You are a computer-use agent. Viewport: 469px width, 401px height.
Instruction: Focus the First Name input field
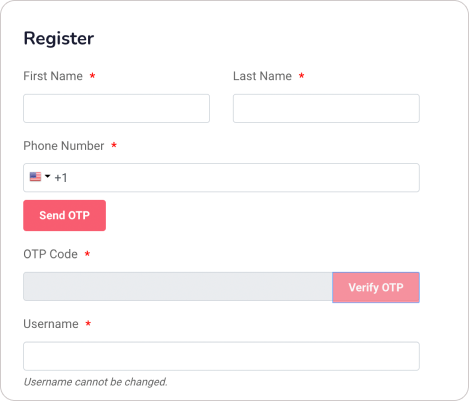(116, 108)
